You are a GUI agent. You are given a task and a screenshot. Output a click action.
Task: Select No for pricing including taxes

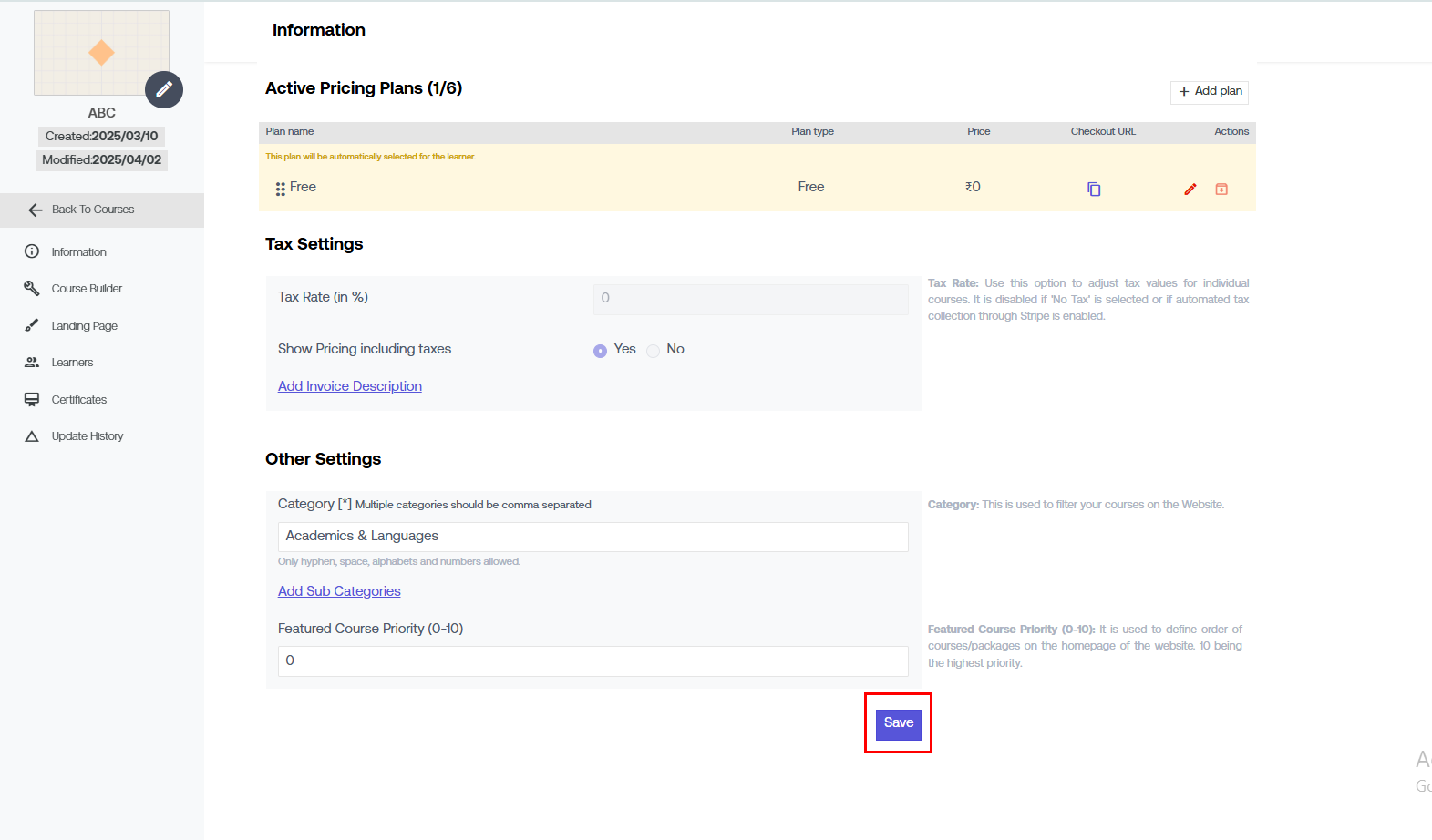pos(654,351)
